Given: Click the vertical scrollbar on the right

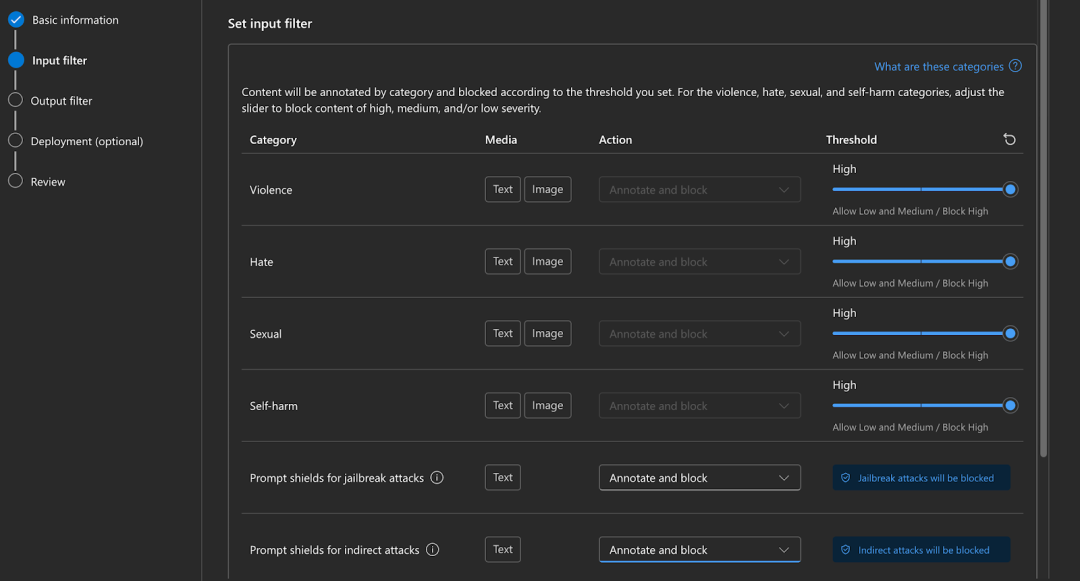Looking at the screenshot, I should coord(1044,230).
